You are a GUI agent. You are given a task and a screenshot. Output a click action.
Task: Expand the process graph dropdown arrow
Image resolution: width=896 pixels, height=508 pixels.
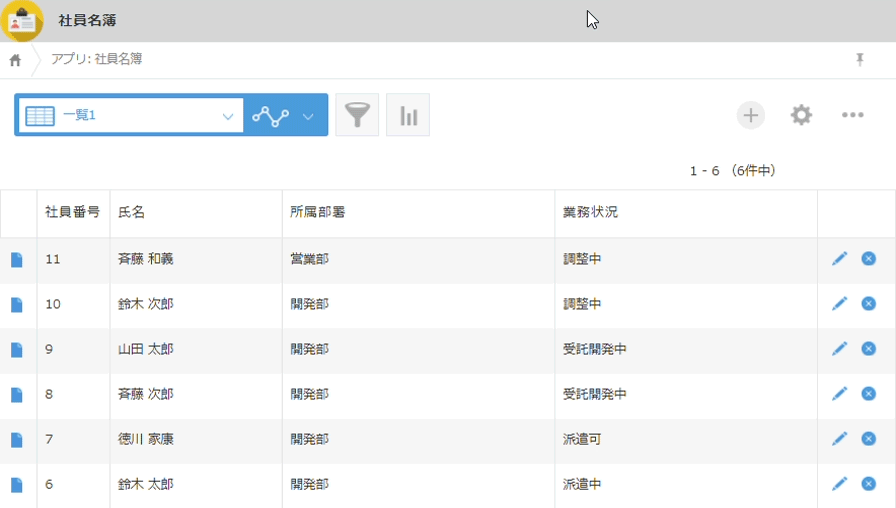(308, 116)
